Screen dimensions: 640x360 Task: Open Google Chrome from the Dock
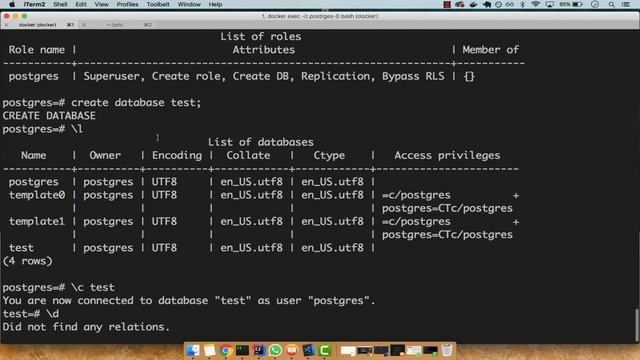(225, 350)
